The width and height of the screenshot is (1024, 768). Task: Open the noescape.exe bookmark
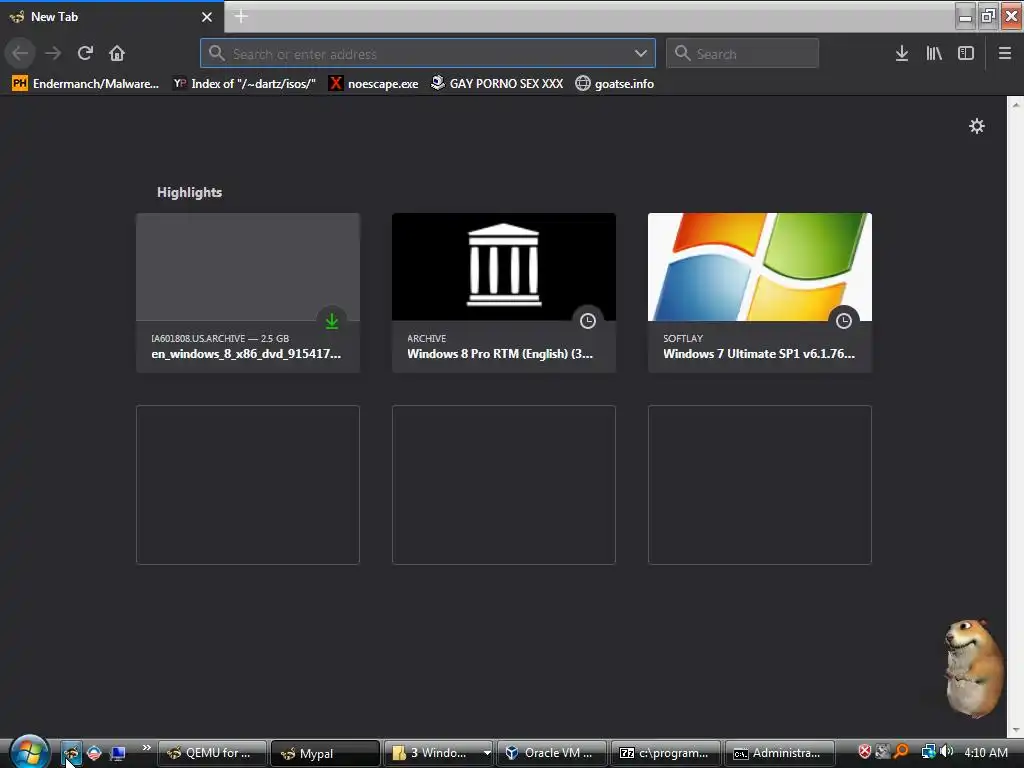[x=374, y=84]
